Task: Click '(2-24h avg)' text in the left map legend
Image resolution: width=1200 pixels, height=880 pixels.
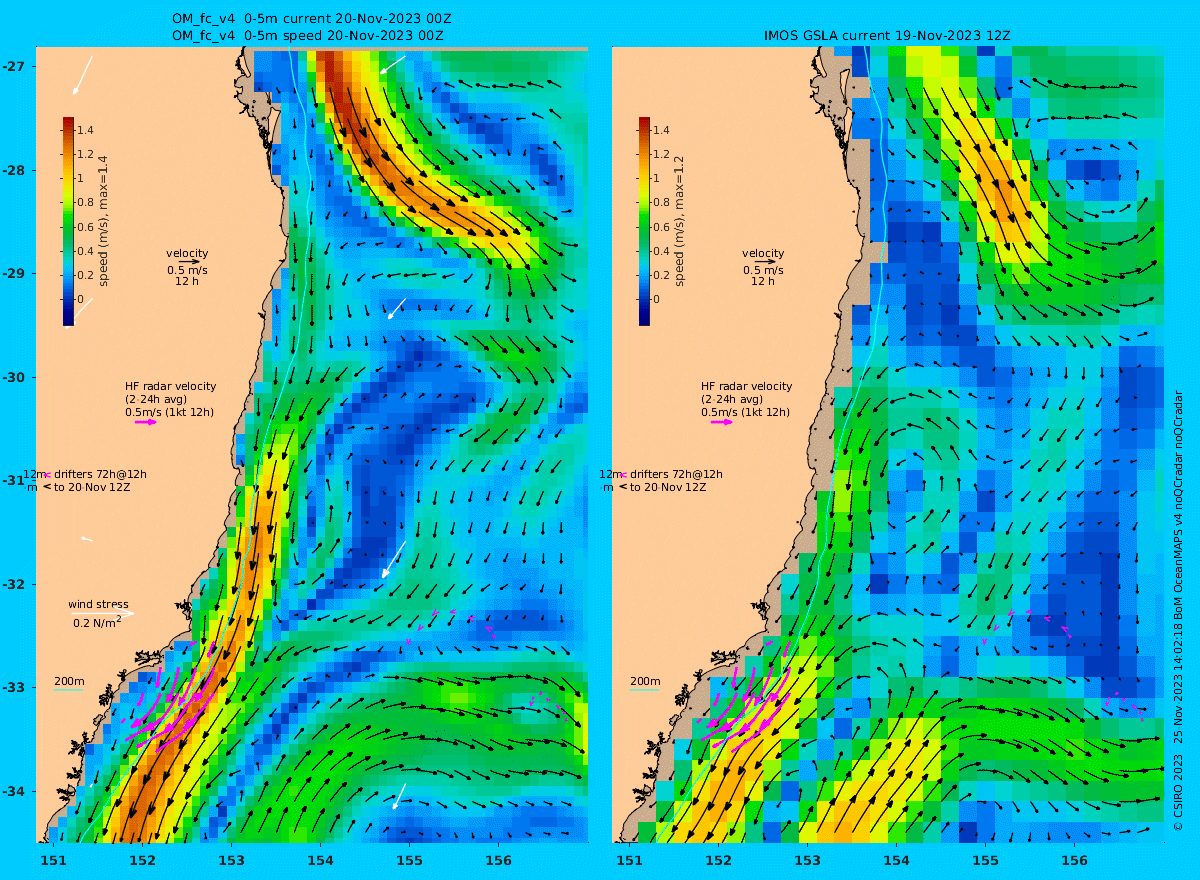Action: pos(154,399)
